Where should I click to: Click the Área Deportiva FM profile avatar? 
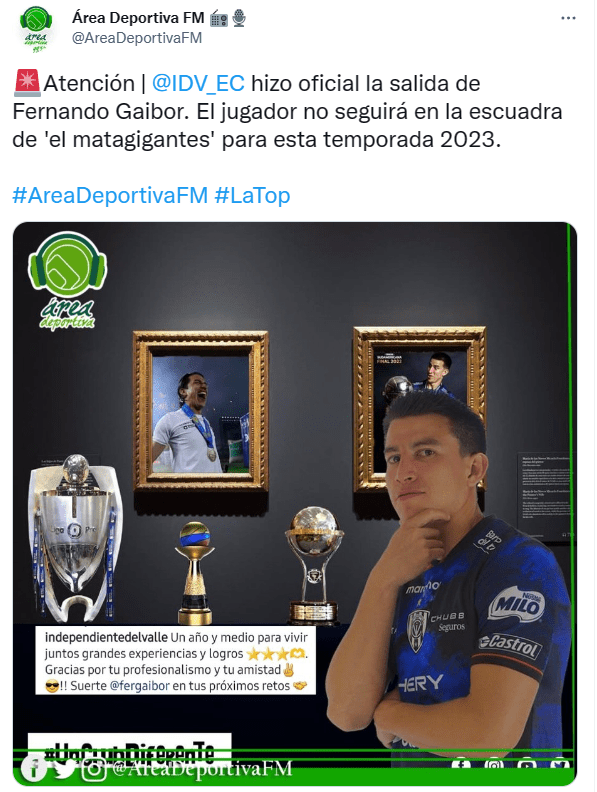pos(36,28)
